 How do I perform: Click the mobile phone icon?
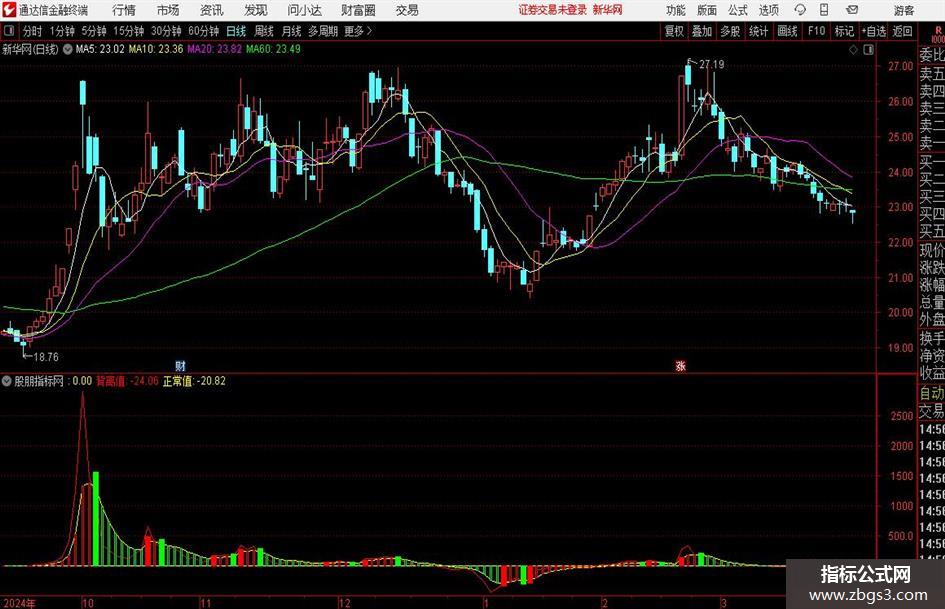coord(824,10)
